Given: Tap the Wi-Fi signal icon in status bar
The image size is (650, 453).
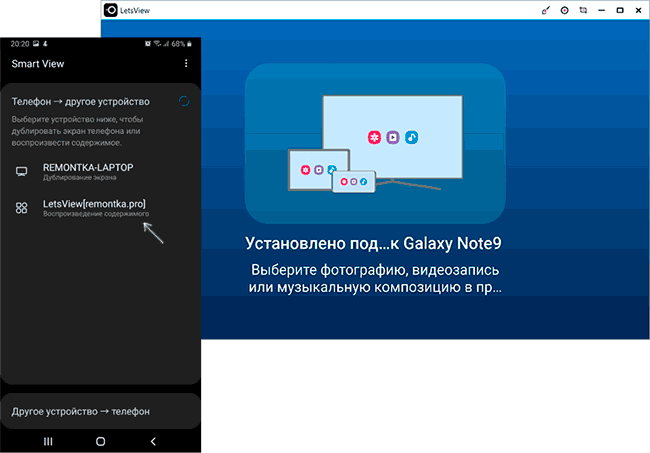Looking at the screenshot, I should pyautogui.click(x=157, y=44).
